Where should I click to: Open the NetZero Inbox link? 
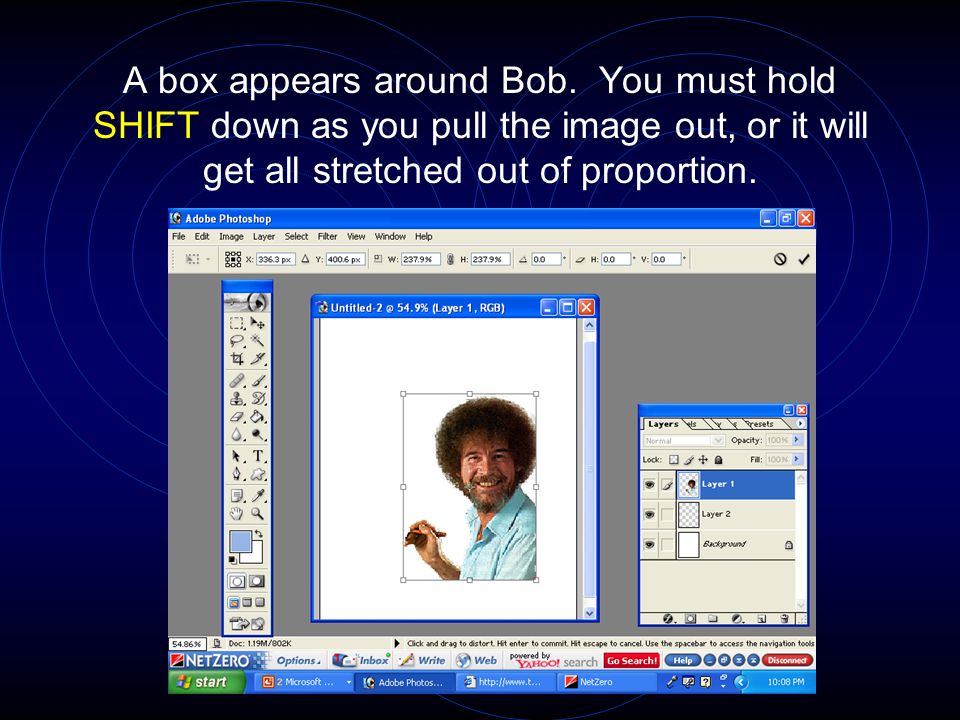click(361, 661)
